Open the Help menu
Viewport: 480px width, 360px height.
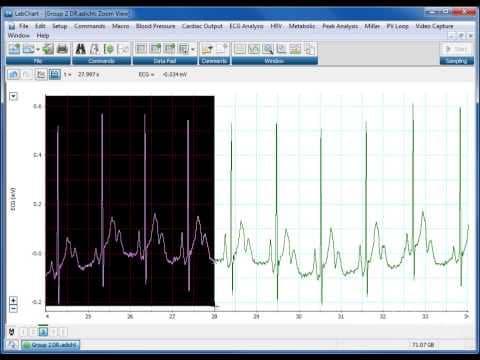coord(43,35)
